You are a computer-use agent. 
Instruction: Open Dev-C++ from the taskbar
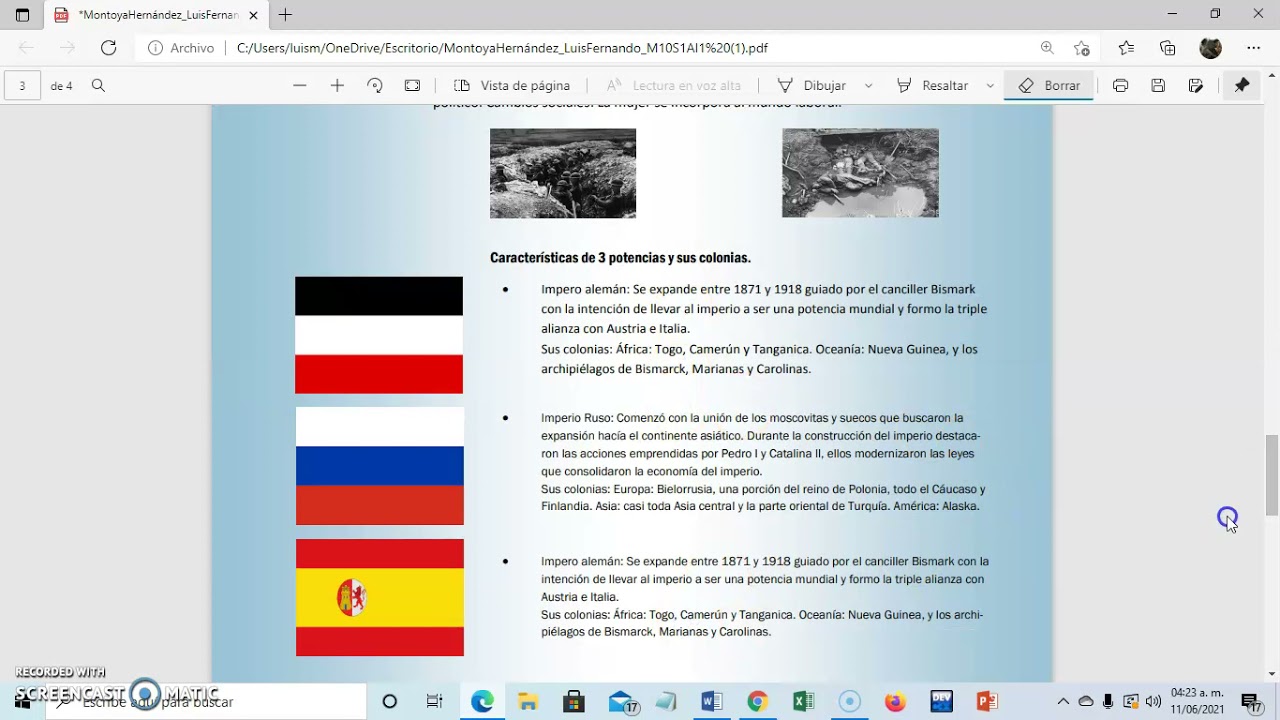pyautogui.click(x=941, y=702)
